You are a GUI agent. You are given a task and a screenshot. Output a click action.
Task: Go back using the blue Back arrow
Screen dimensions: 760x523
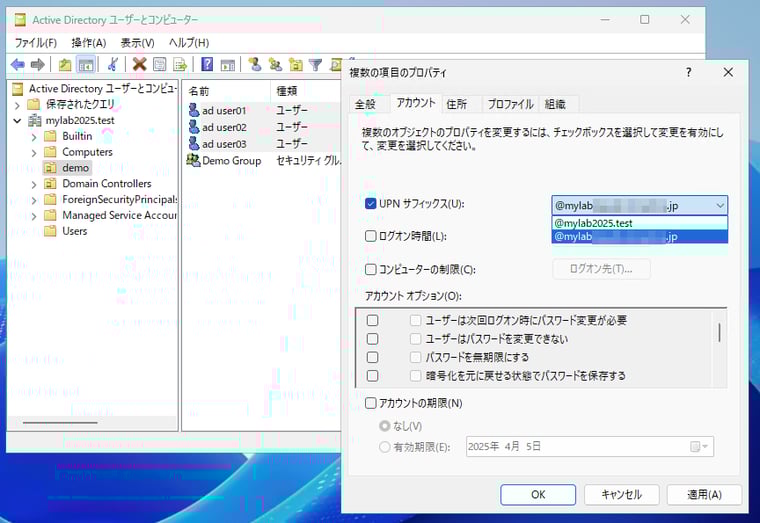(18, 64)
